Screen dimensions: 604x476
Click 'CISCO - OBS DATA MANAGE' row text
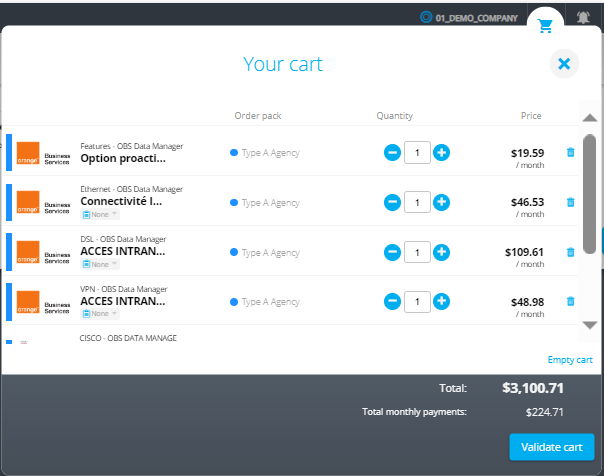tap(128, 338)
